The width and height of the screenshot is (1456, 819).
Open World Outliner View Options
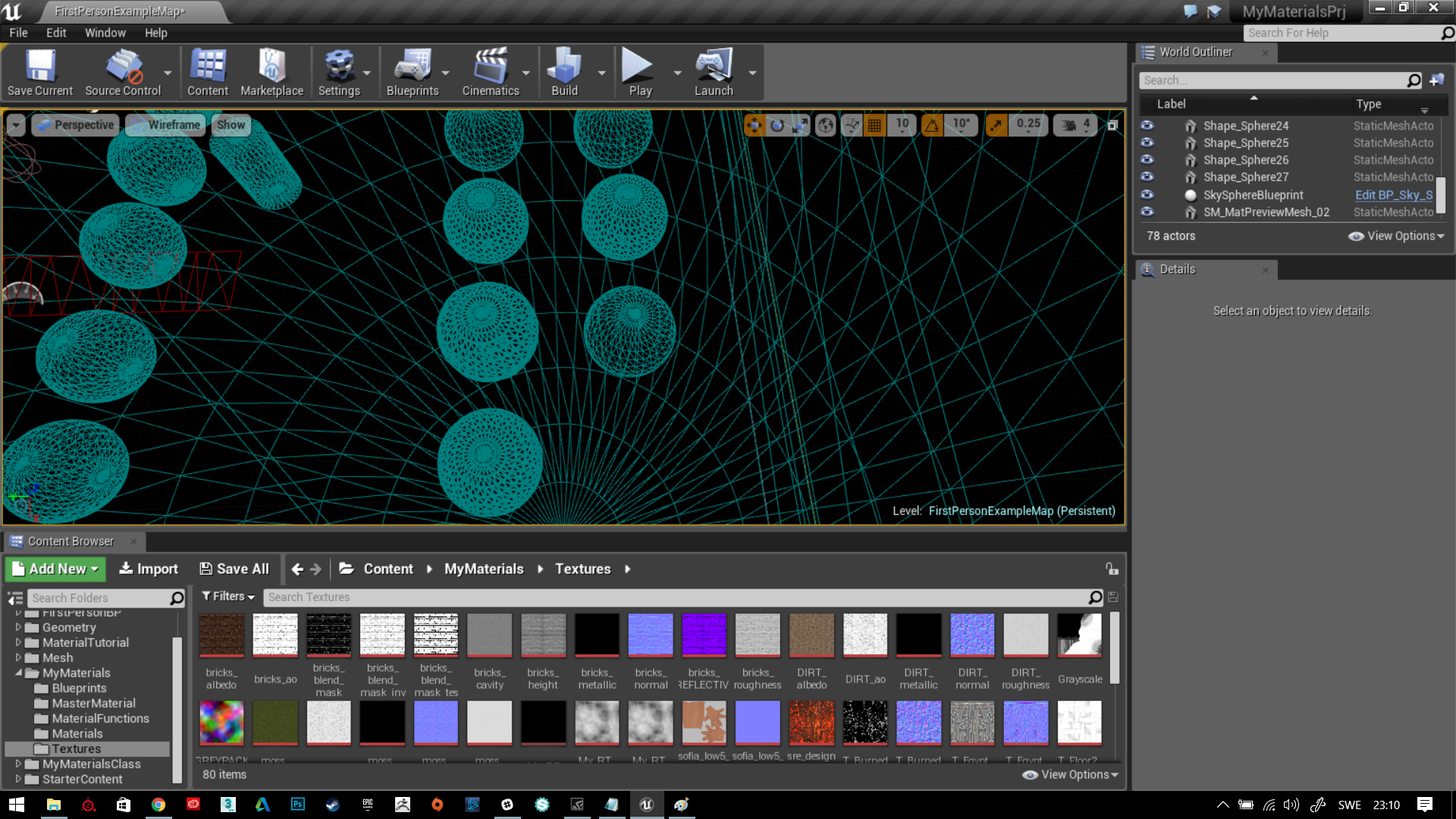point(1396,236)
